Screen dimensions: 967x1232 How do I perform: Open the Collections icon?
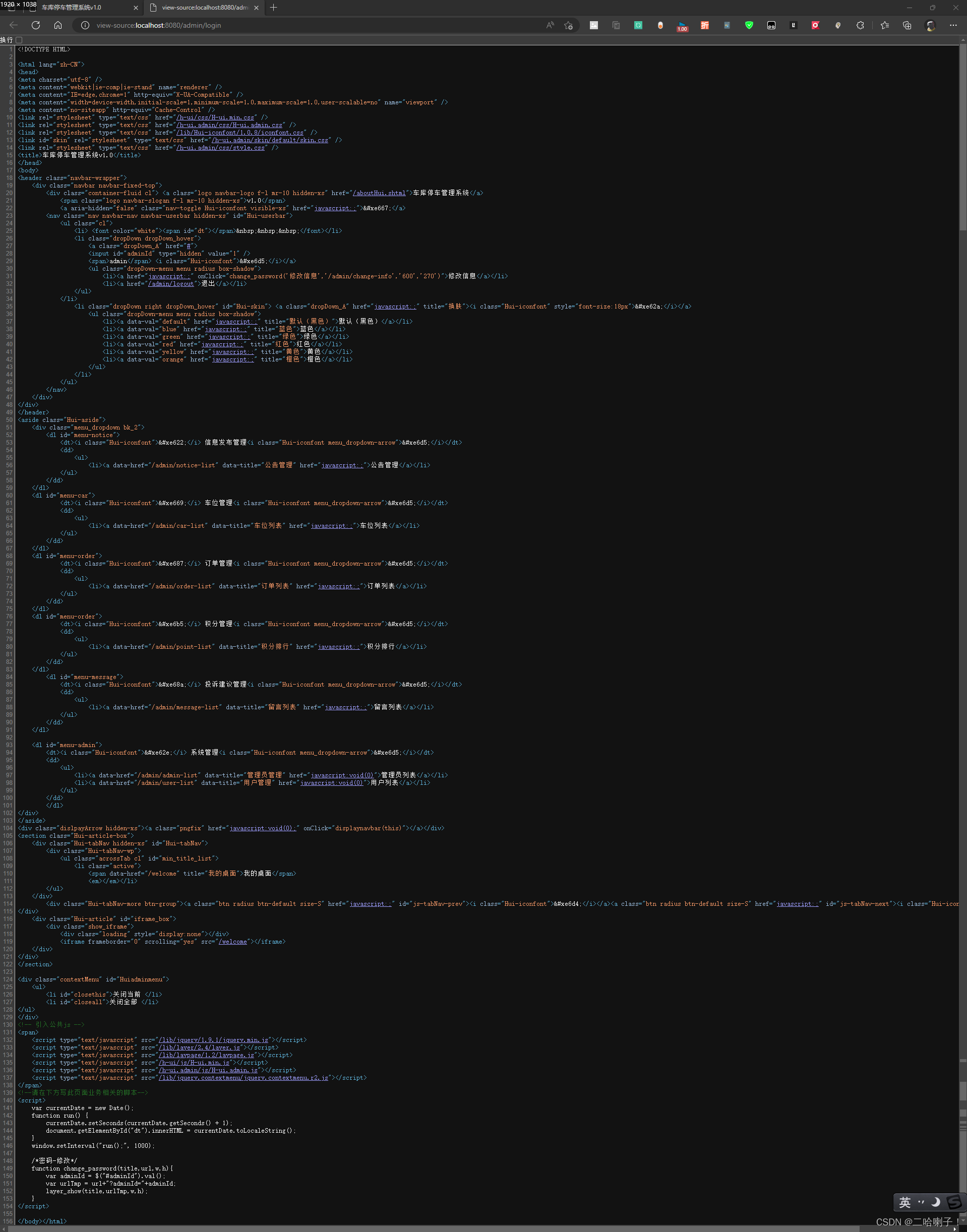pos(907,25)
